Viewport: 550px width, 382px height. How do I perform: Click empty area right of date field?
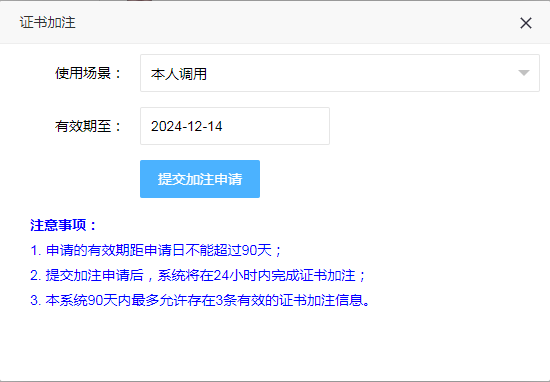pyautogui.click(x=435, y=126)
